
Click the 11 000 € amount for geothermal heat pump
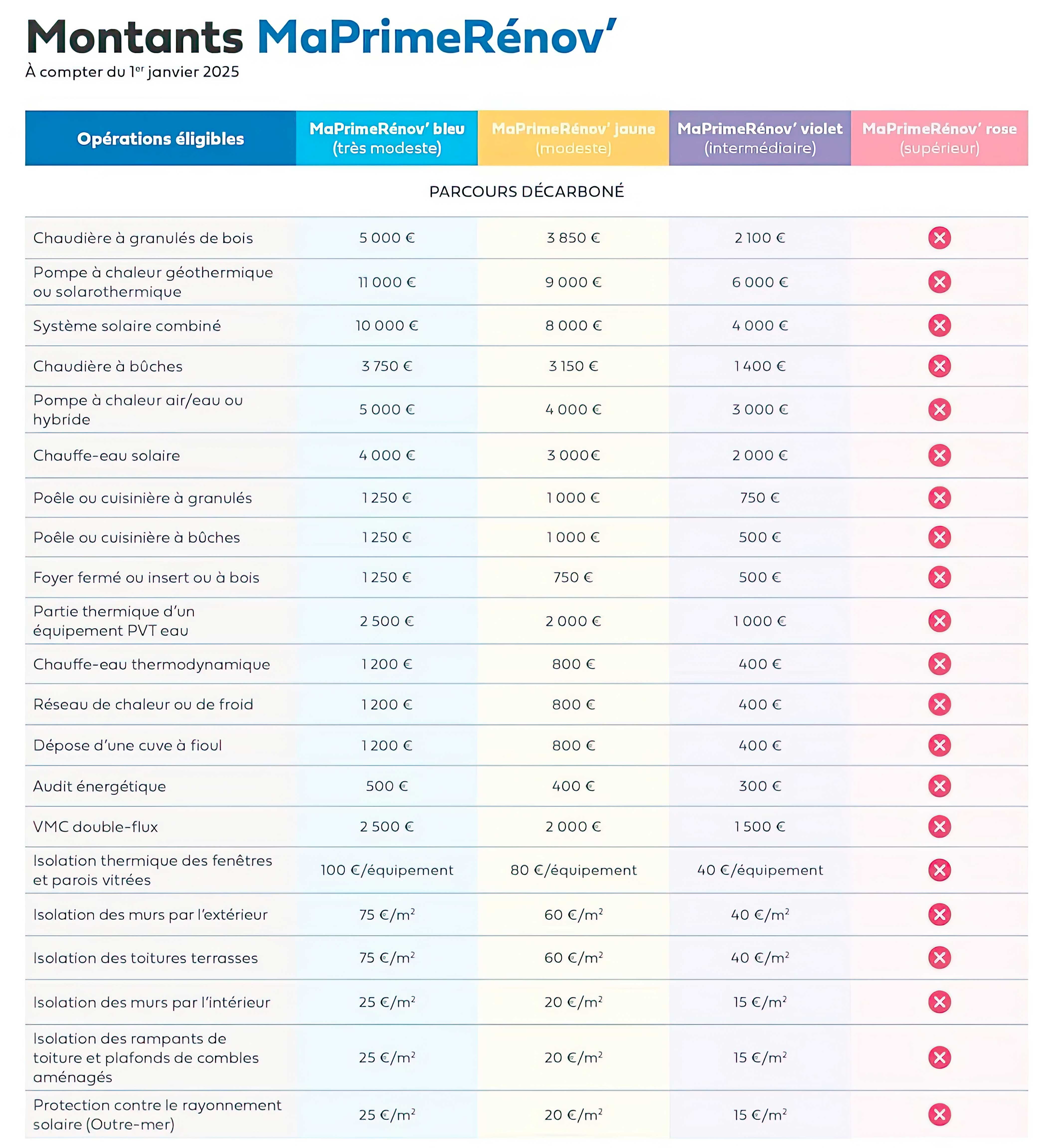coord(387,282)
